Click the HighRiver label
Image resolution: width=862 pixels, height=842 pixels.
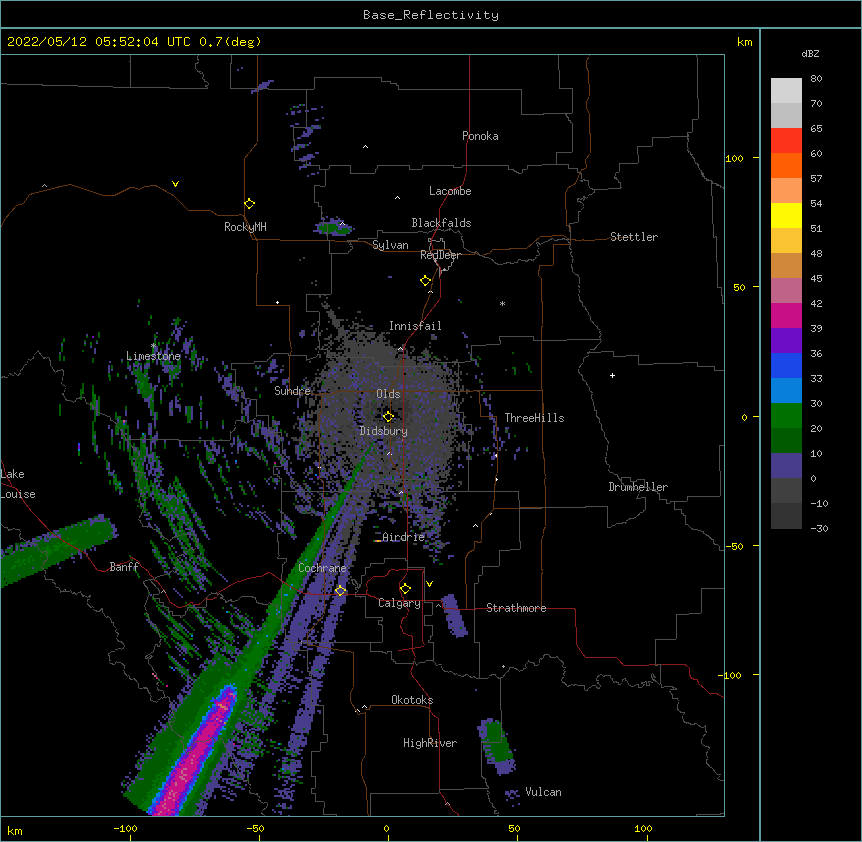pyautogui.click(x=430, y=743)
